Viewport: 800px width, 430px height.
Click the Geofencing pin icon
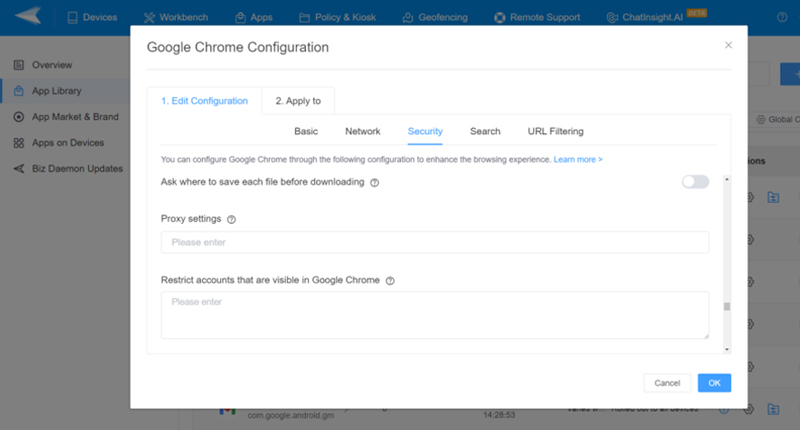[408, 18]
